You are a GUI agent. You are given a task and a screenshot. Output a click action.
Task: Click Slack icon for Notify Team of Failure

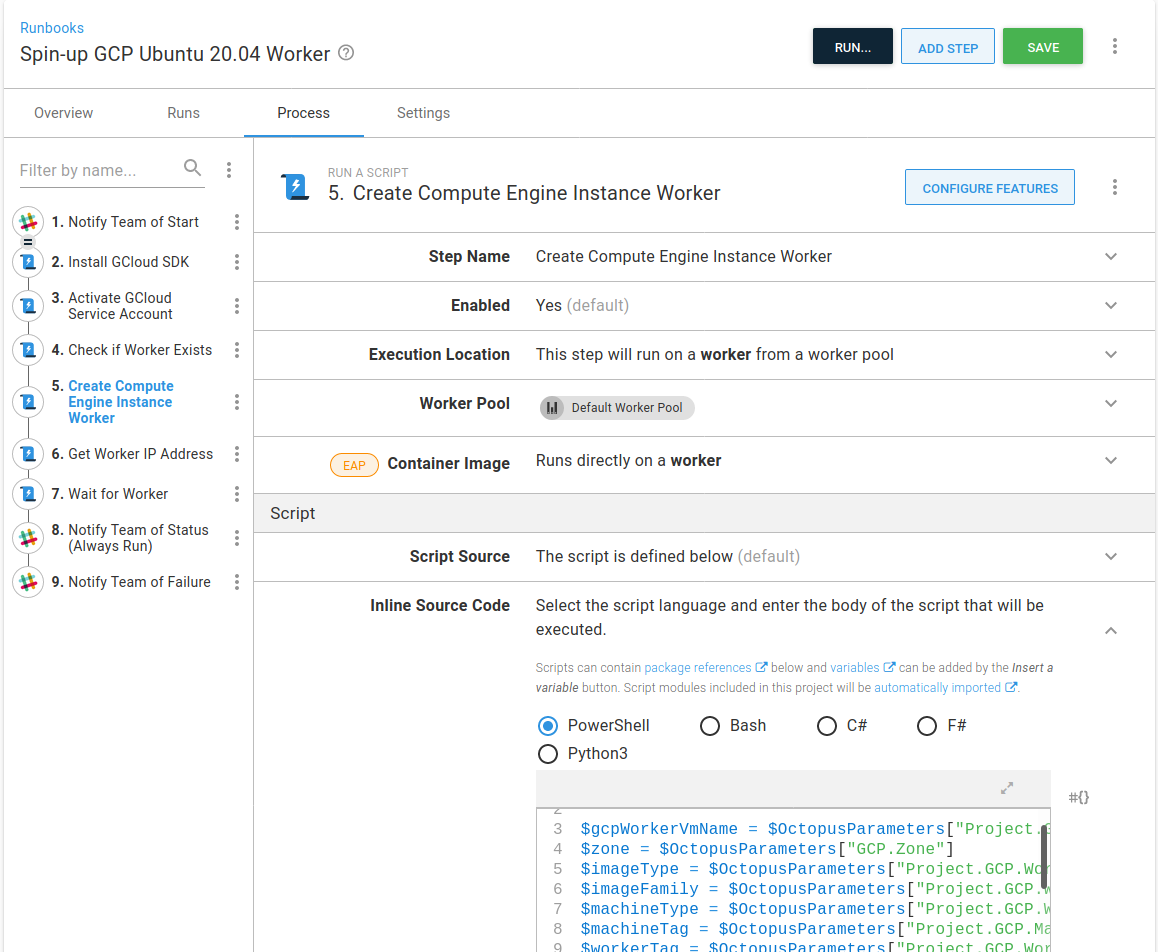pyautogui.click(x=28, y=582)
